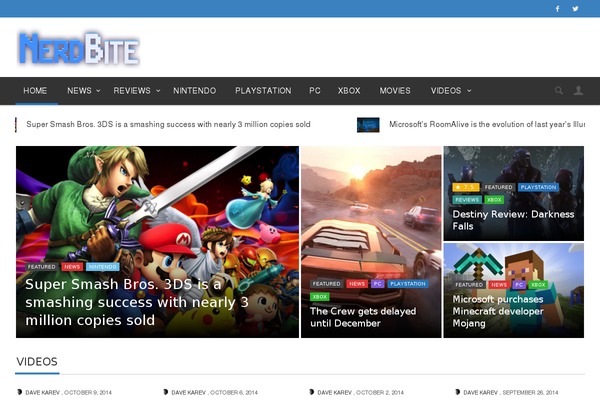Open Super Smash Bros. ticker headline
This screenshot has width=600, height=400.
click(x=168, y=124)
